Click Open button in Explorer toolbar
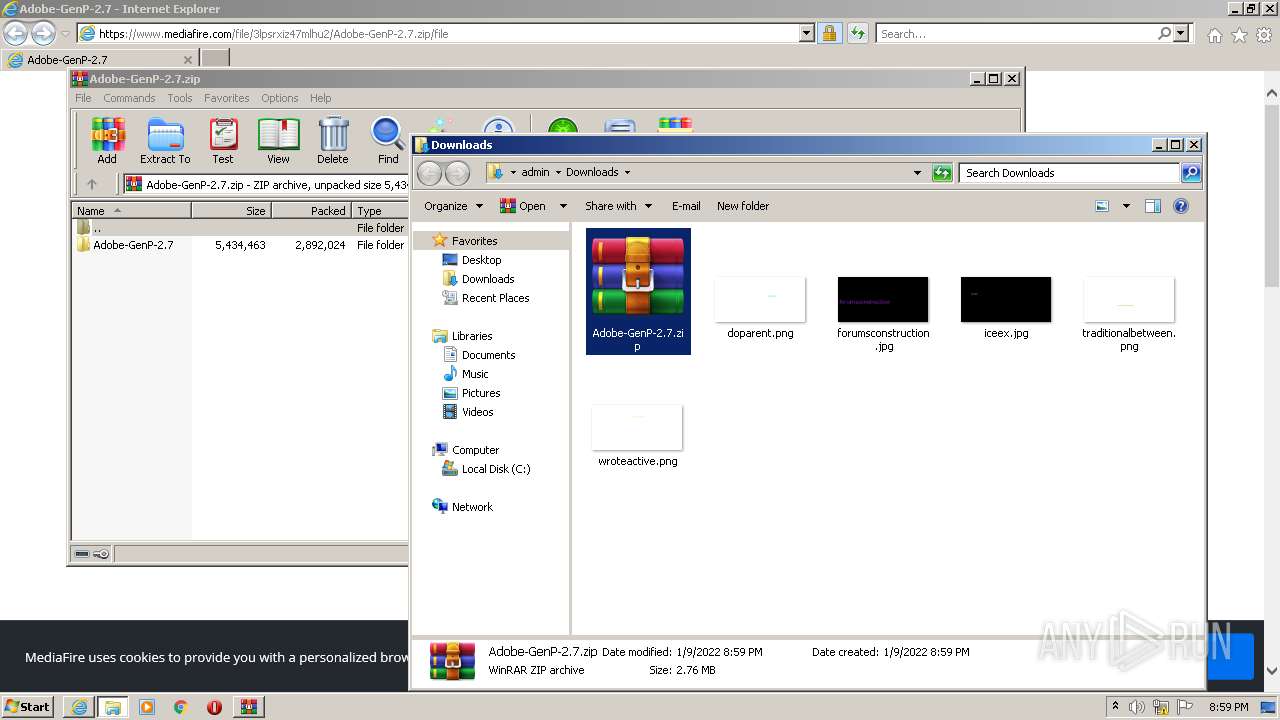The width and height of the screenshot is (1280, 720). click(x=524, y=206)
